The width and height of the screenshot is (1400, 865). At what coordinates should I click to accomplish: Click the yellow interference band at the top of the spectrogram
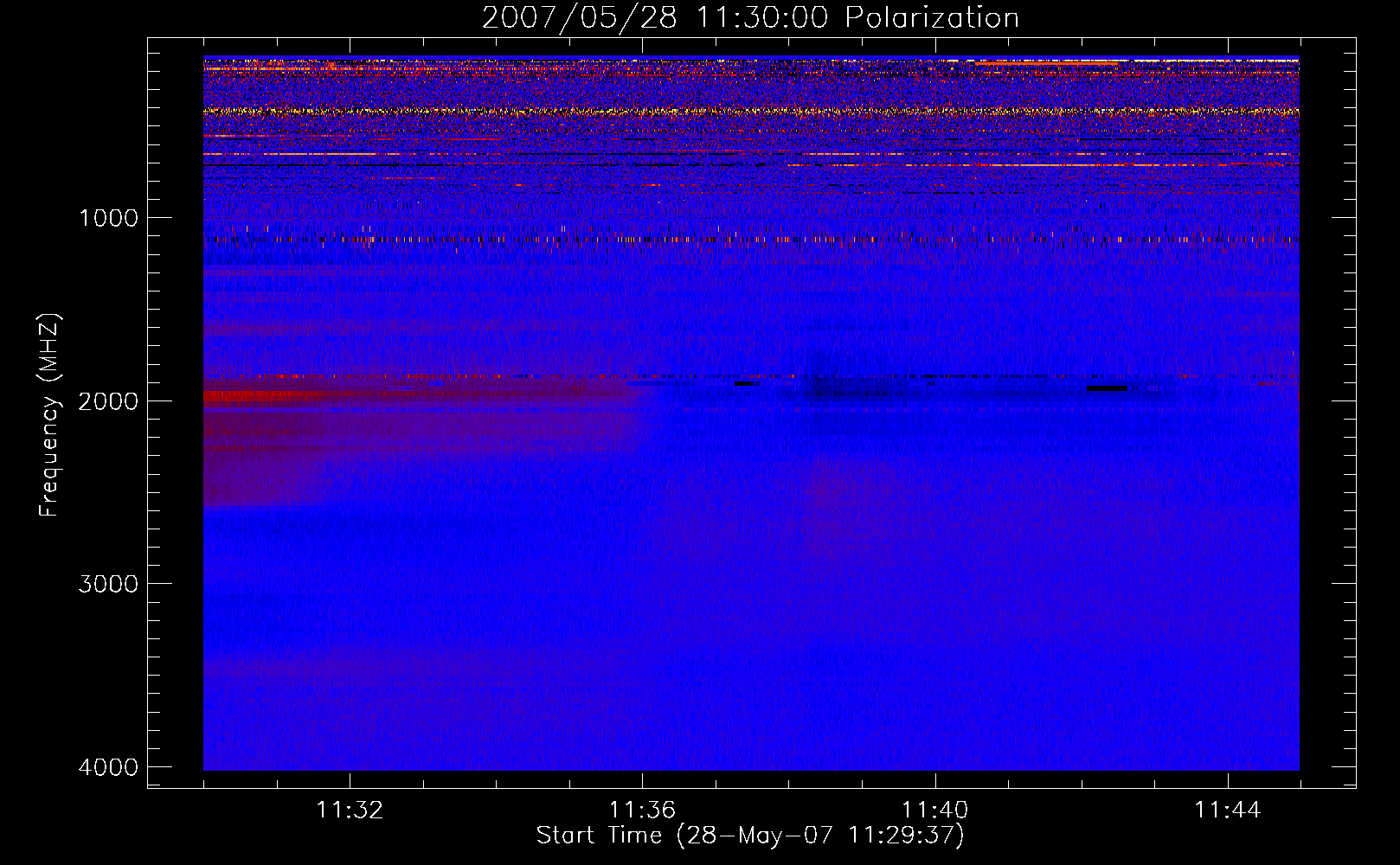[x=751, y=112]
